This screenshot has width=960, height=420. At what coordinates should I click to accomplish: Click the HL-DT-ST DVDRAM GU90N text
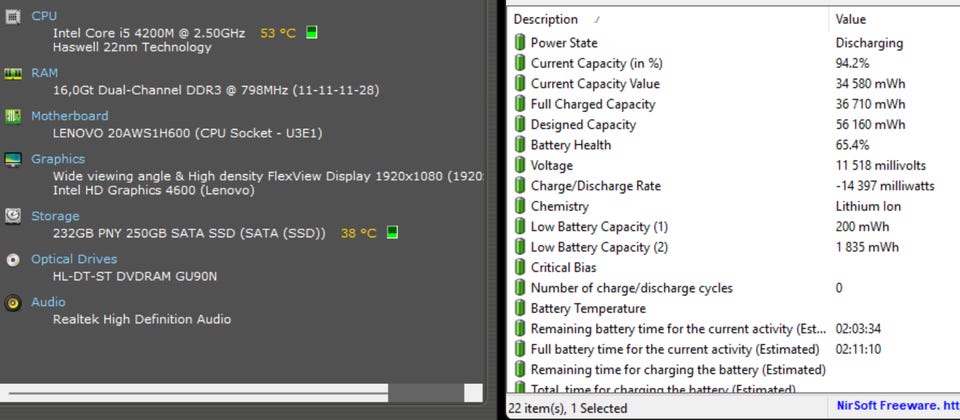pos(135,276)
